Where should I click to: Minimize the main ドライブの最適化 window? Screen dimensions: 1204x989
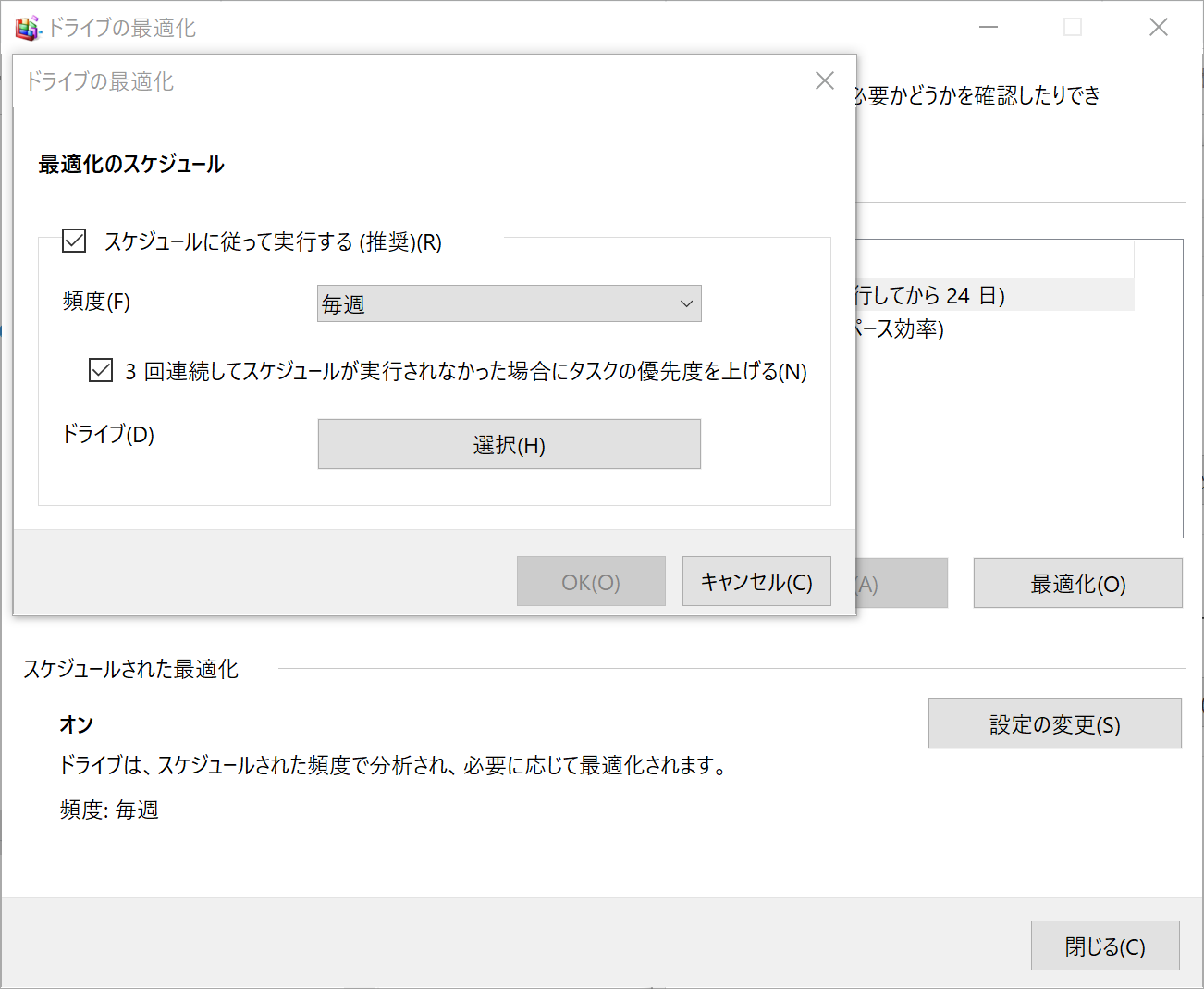pyautogui.click(x=989, y=28)
